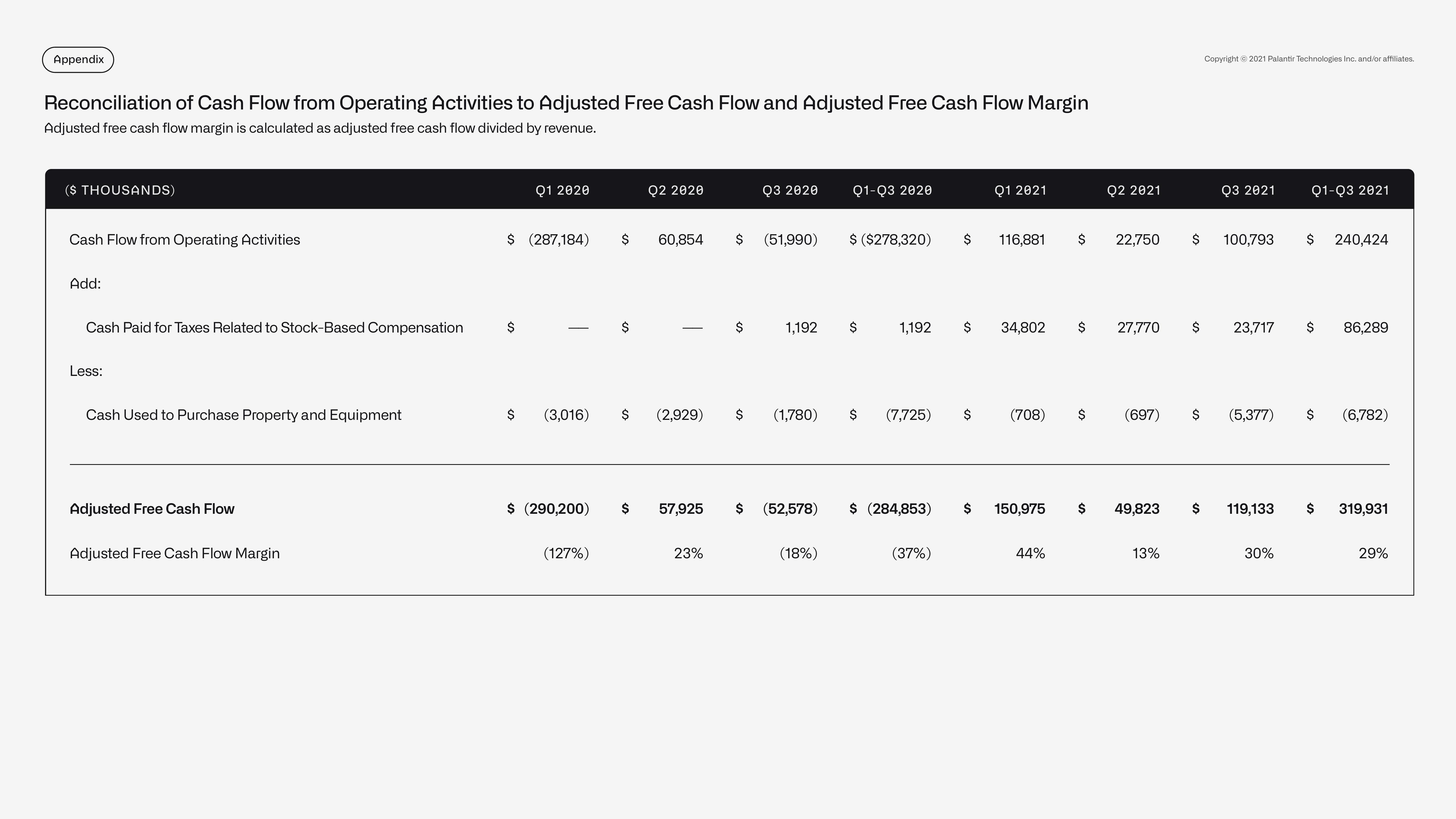Click the Q2 2020 column header
This screenshot has width=1456, height=819.
(x=676, y=191)
